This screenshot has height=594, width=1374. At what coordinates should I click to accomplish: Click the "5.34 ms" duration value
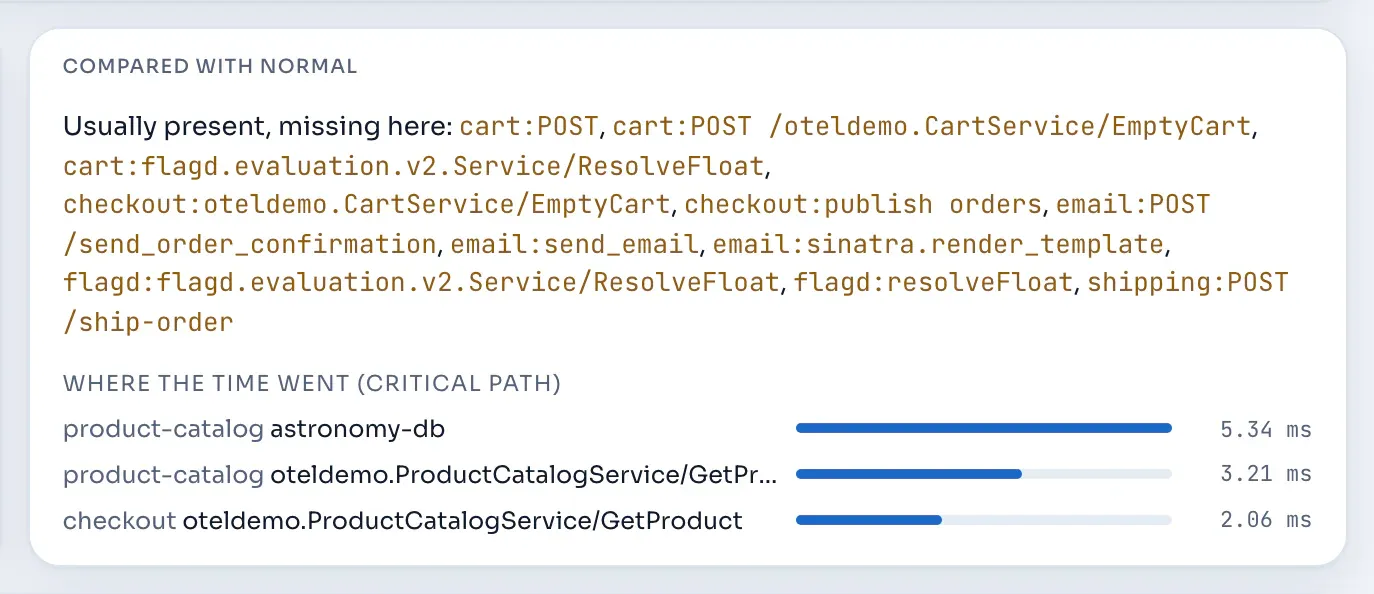coord(1266,430)
